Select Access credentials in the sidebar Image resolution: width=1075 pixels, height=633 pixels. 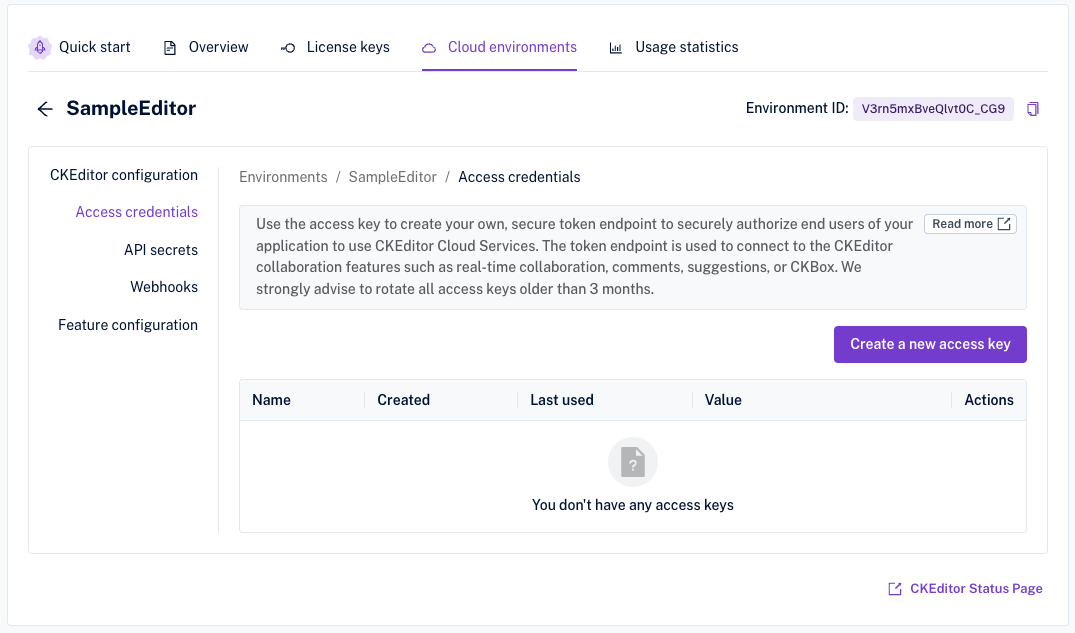click(136, 212)
